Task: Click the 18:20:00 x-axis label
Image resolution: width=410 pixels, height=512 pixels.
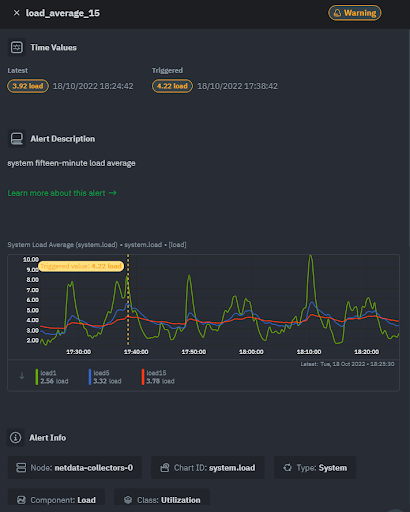Action: 366,352
